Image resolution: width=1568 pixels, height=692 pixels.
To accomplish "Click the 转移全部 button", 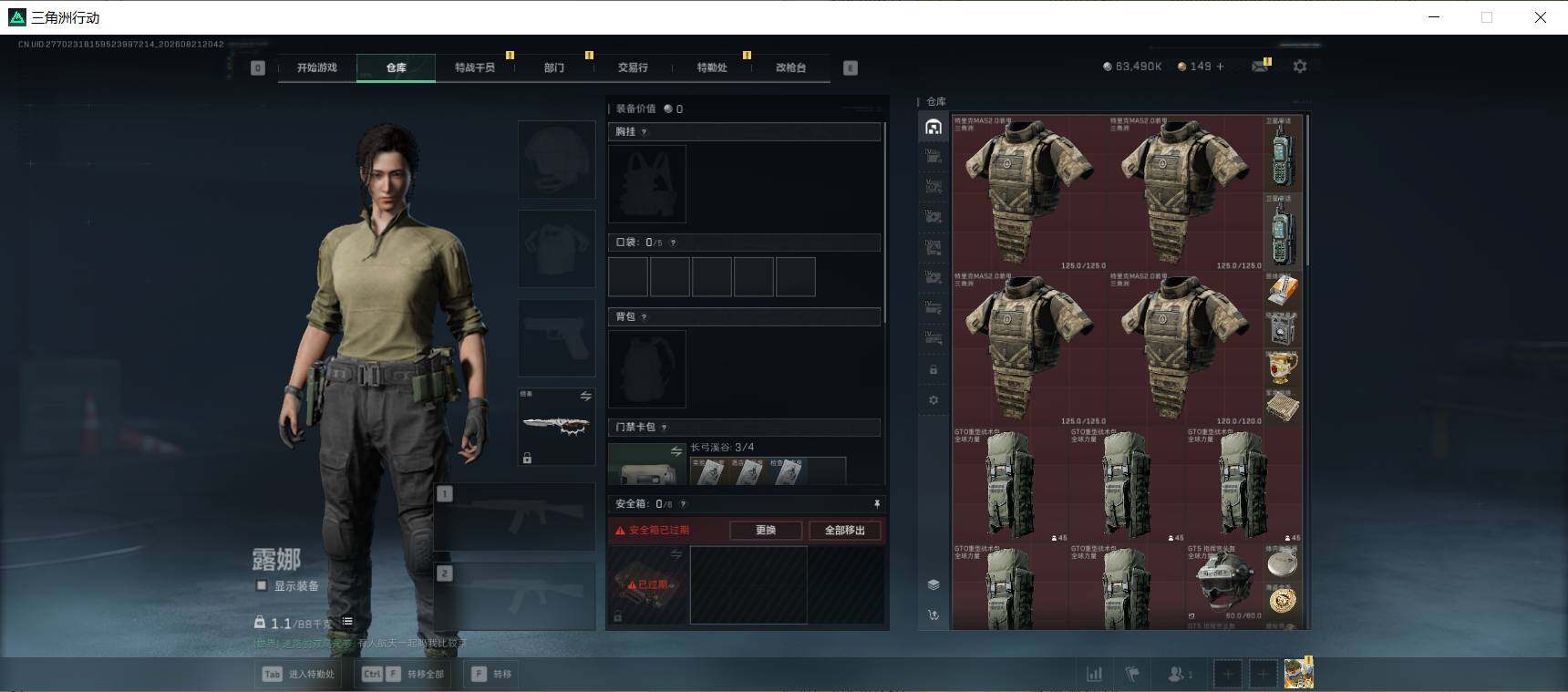I will (403, 675).
